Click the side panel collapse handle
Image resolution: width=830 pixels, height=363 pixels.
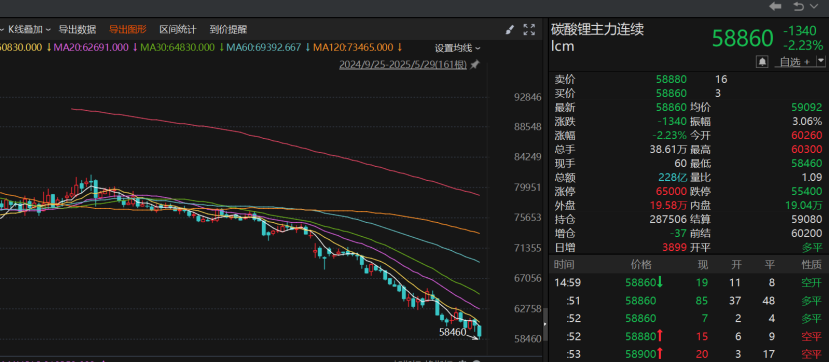point(545,324)
